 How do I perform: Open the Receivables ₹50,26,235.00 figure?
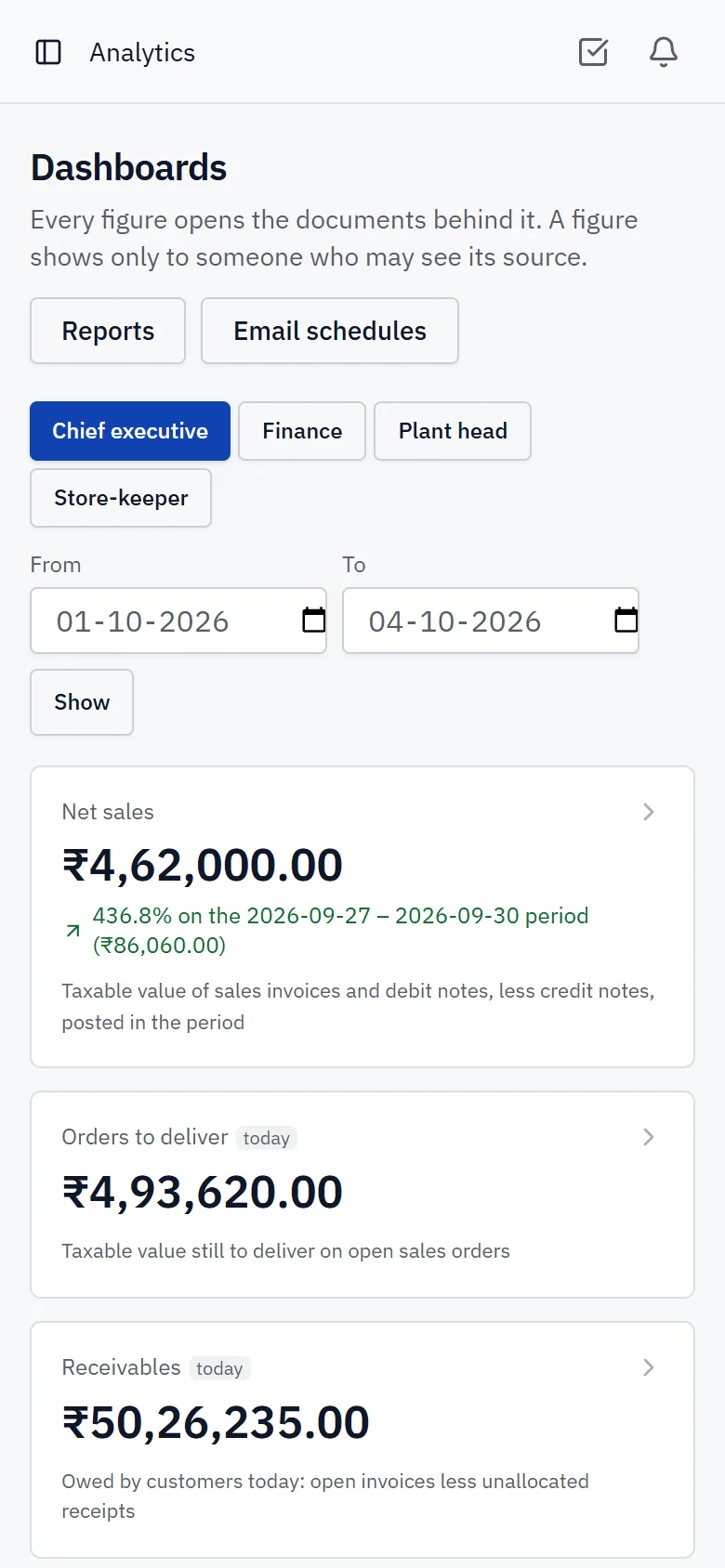[216, 1422]
